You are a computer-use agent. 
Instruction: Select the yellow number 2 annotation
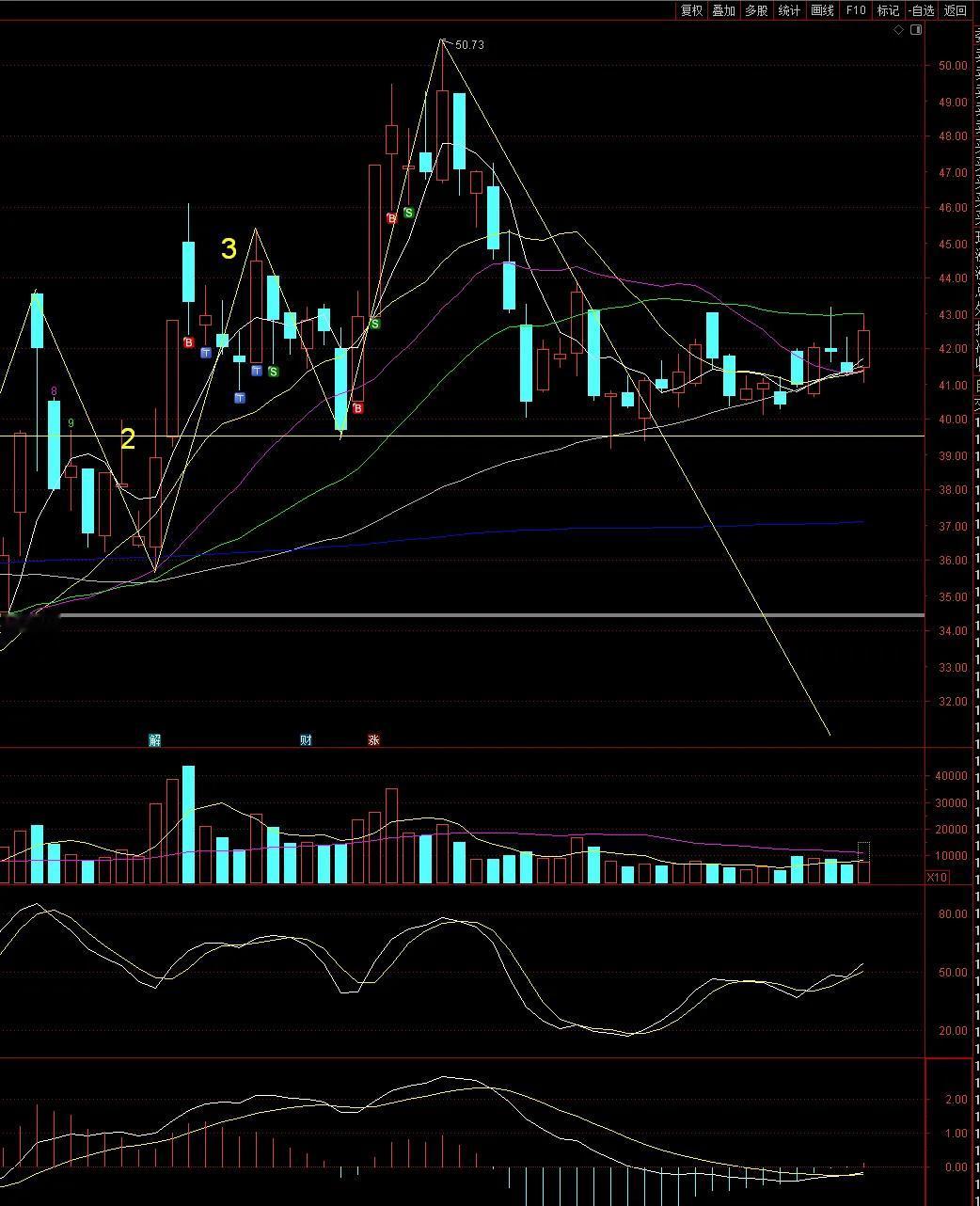pyautogui.click(x=128, y=439)
